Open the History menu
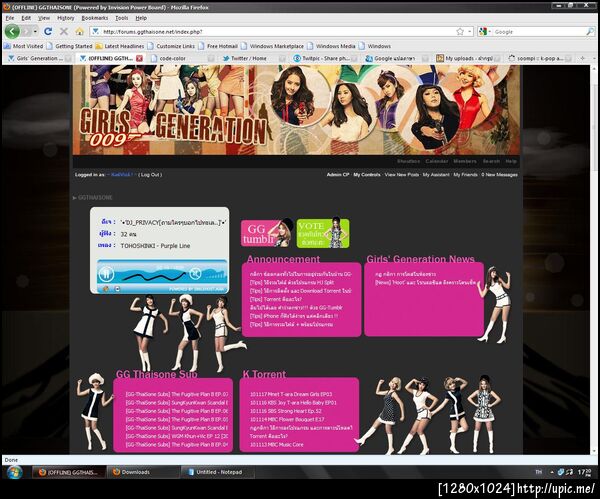Screen dimensions: 600x499 click(65, 18)
